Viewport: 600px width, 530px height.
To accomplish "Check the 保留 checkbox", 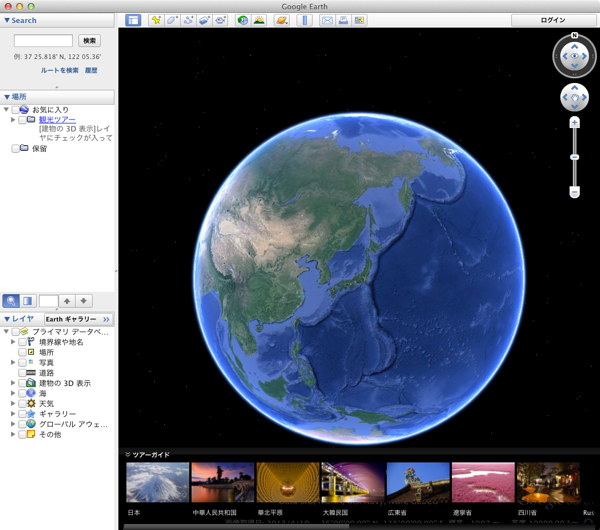I will [x=15, y=148].
